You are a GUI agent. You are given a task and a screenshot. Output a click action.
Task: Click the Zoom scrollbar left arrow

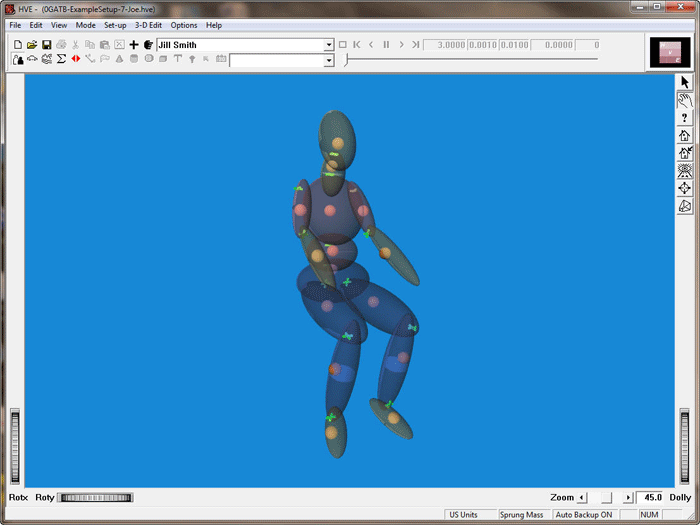click(x=582, y=497)
